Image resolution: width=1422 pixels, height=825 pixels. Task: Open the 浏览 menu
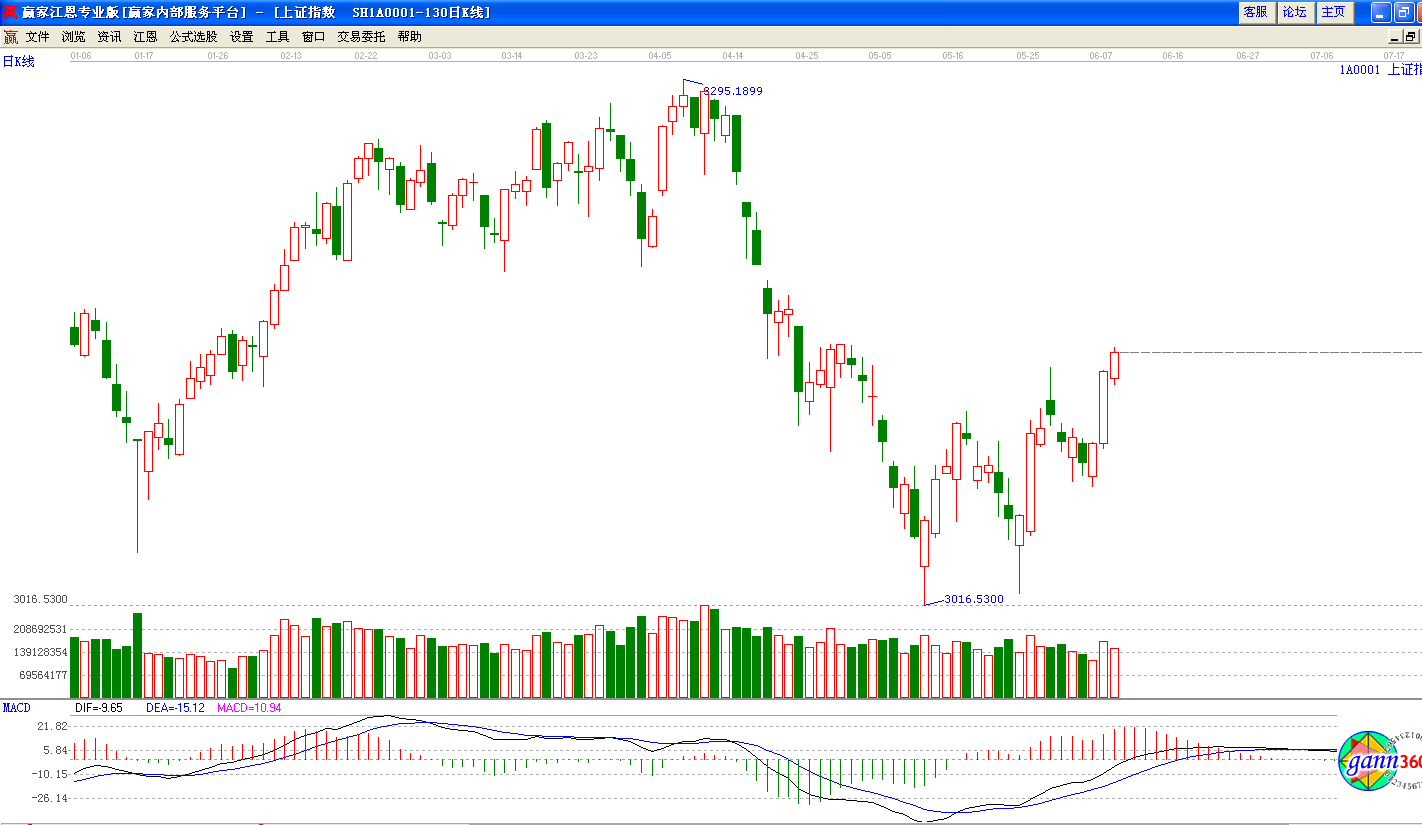[x=74, y=36]
